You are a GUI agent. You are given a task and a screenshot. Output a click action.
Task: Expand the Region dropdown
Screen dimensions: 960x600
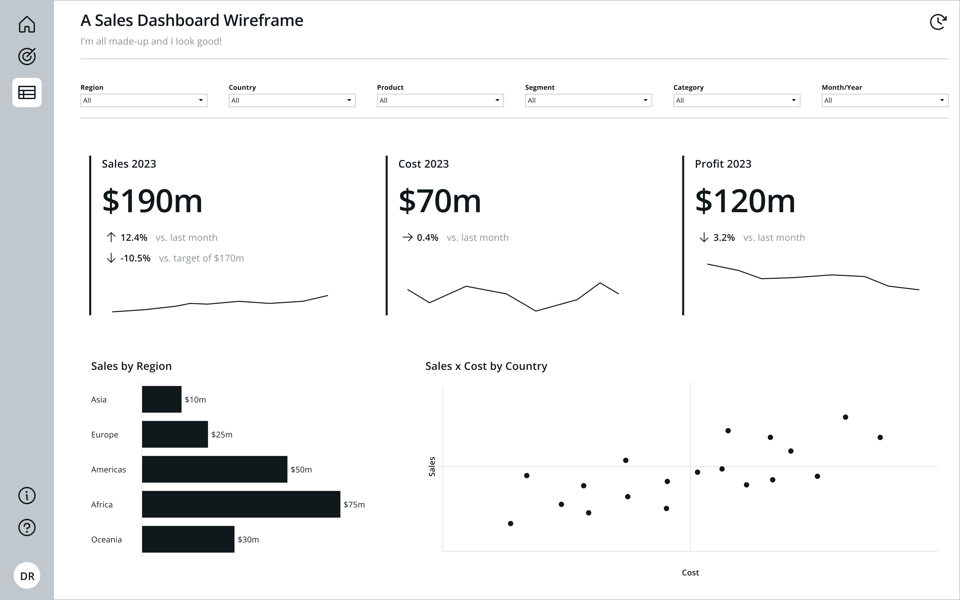coord(143,100)
